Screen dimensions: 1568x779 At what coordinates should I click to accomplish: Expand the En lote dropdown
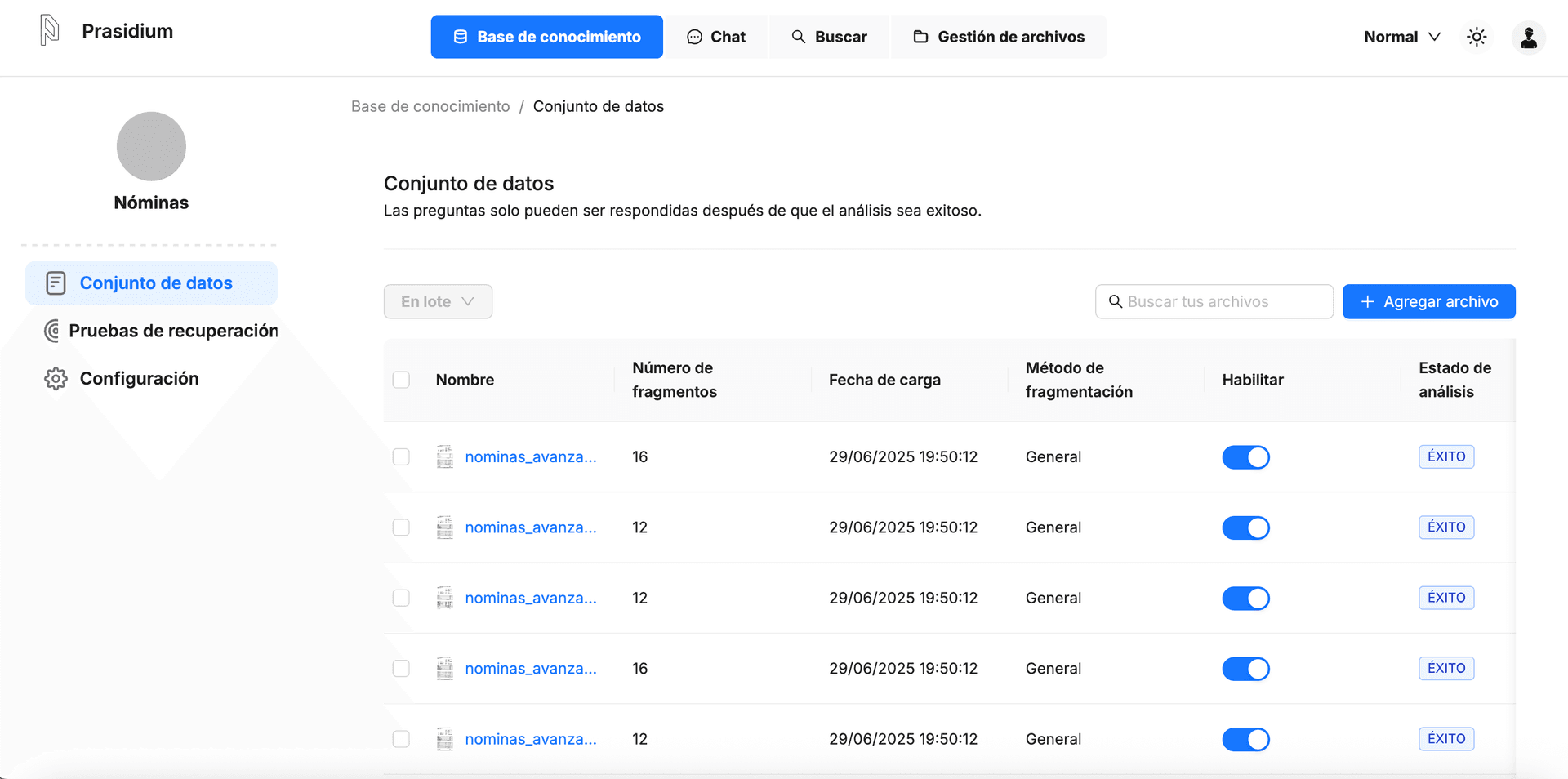coord(437,301)
